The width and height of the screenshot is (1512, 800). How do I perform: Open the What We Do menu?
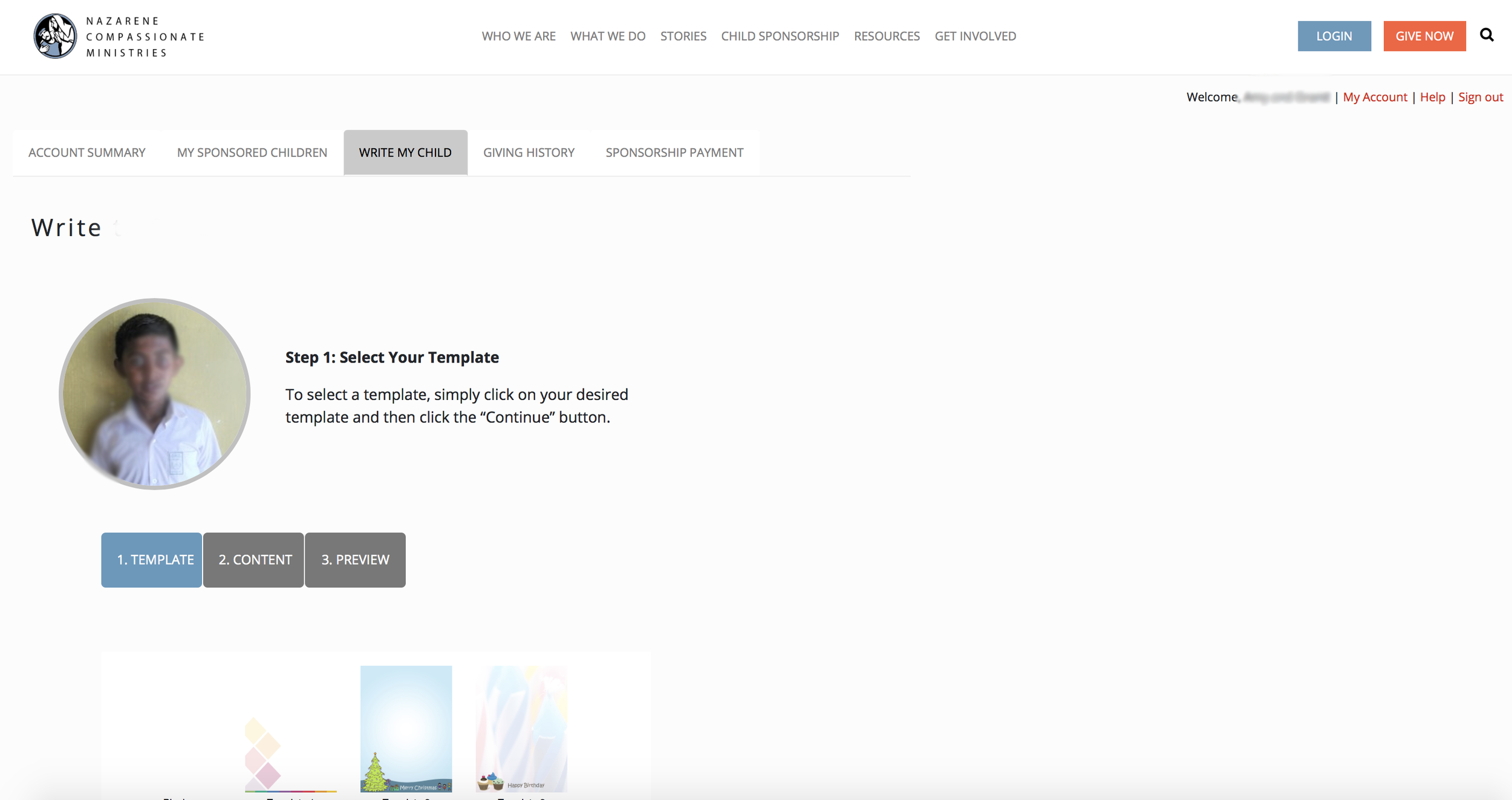click(608, 36)
